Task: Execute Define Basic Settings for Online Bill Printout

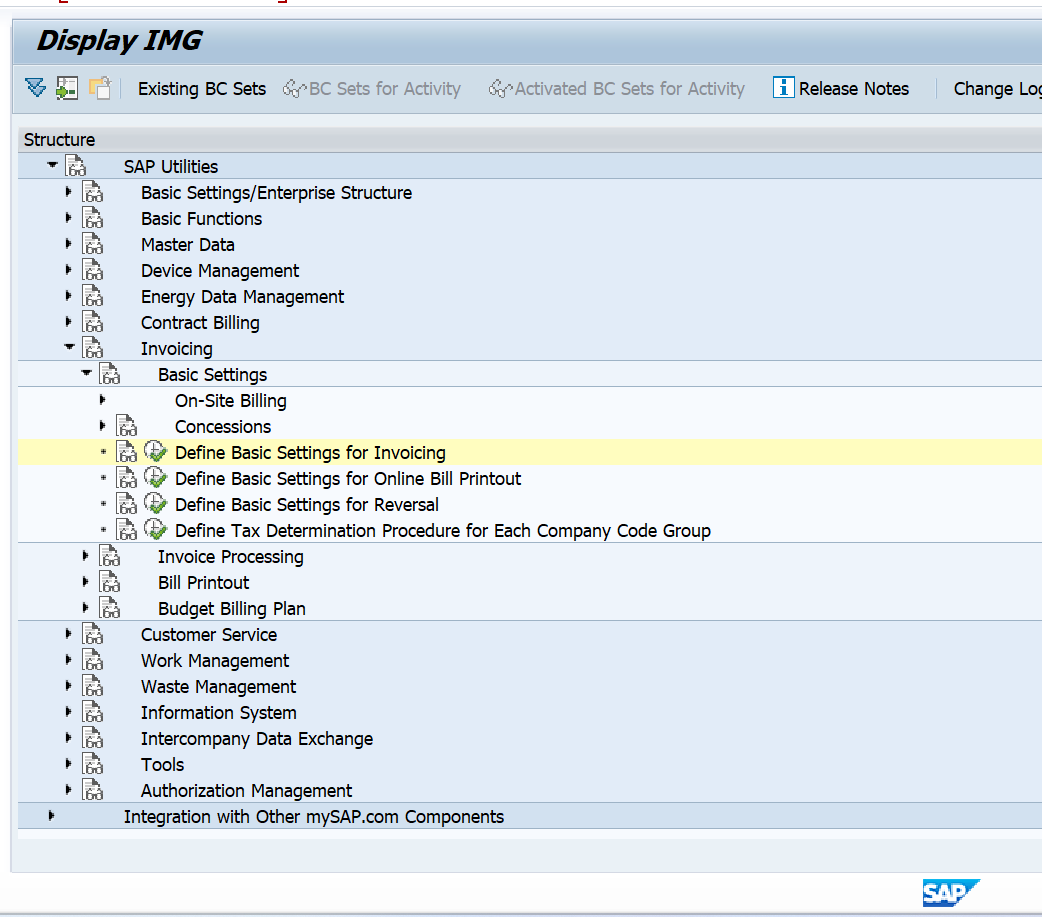Action: (x=156, y=478)
